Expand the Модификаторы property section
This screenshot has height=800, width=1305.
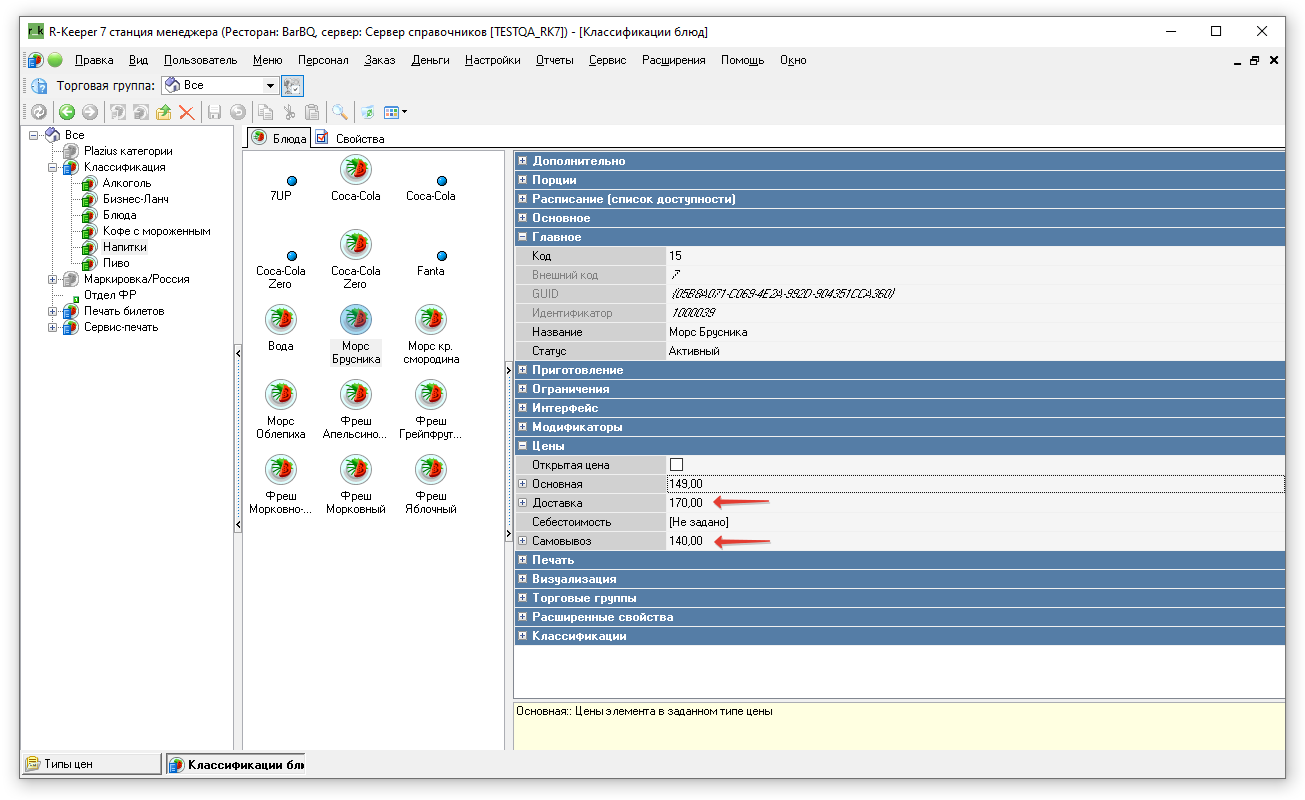(523, 427)
